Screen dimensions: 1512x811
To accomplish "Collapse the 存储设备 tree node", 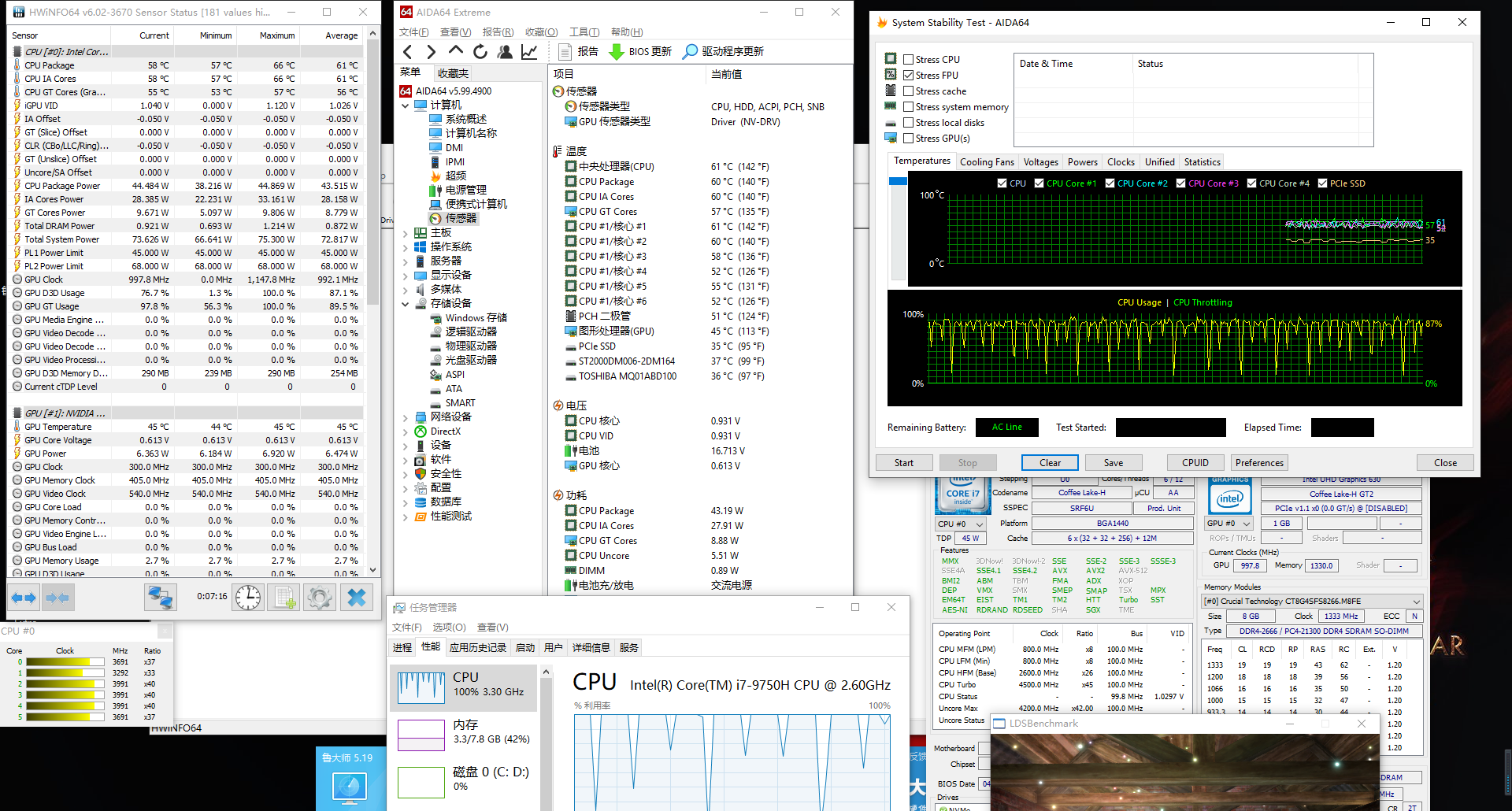I will click(x=406, y=304).
